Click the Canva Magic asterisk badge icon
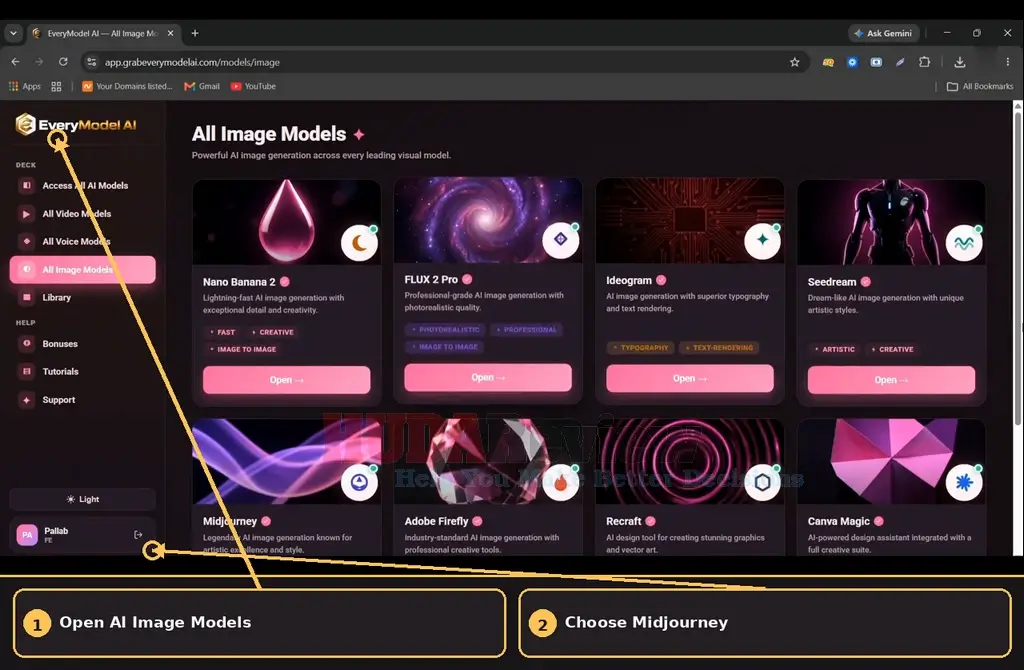The image size is (1024, 670). point(964,483)
